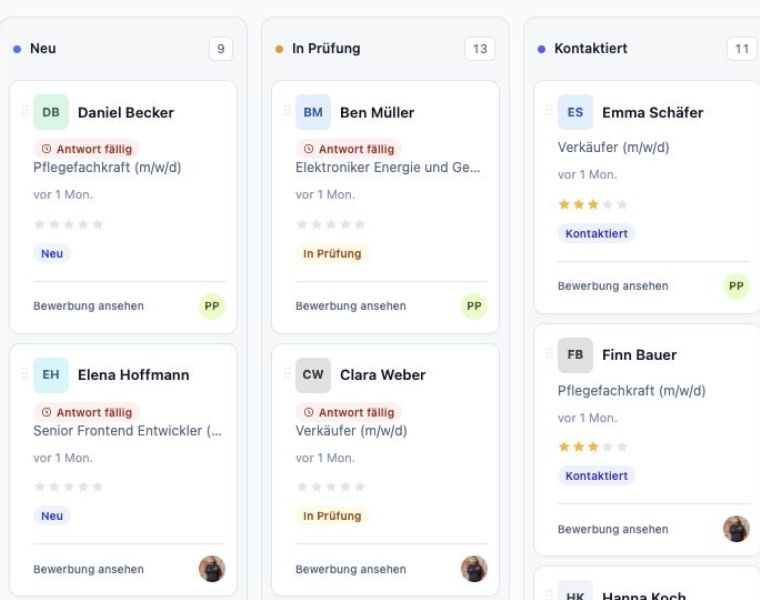
Task: Grab the drag handle on Emma Schäfer card
Action: (x=549, y=111)
